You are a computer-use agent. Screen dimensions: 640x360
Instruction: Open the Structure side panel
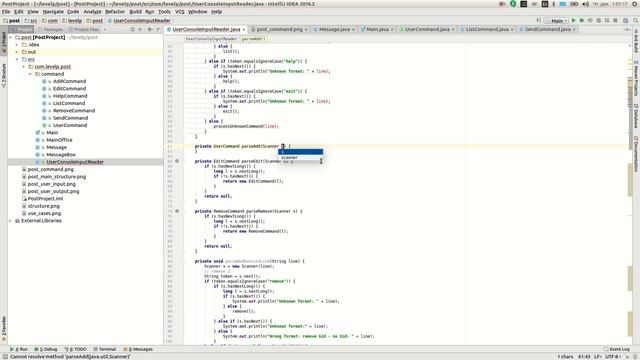coord(4,76)
